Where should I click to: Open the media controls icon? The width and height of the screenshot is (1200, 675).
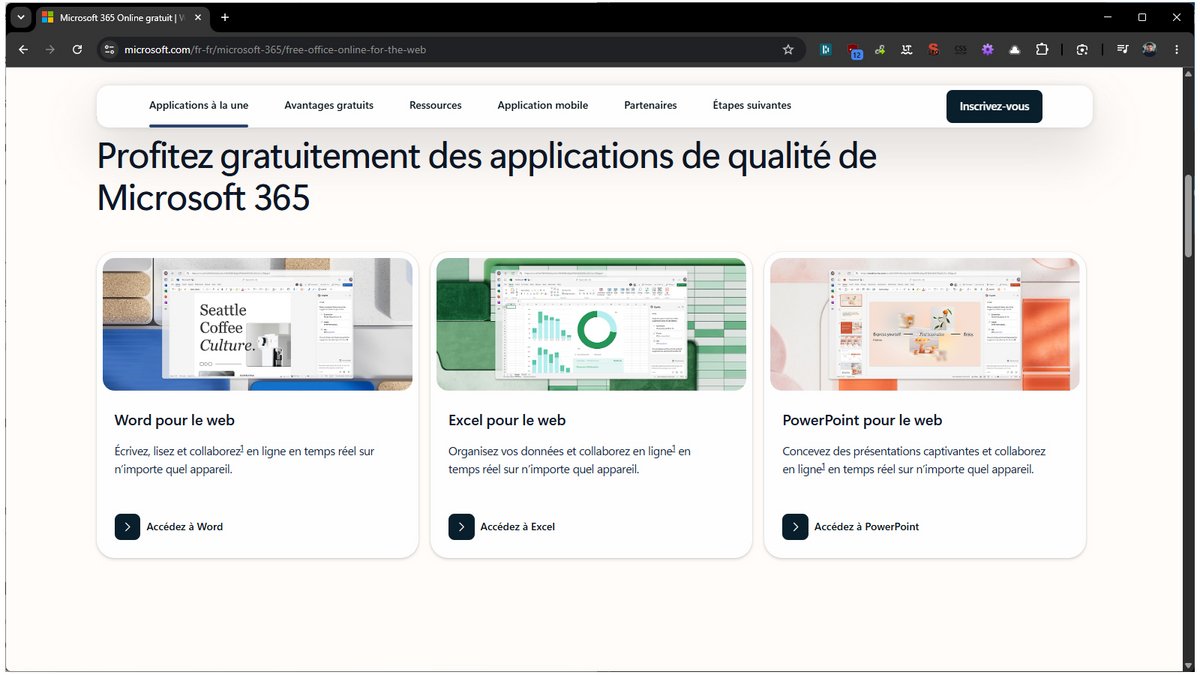click(x=1123, y=49)
